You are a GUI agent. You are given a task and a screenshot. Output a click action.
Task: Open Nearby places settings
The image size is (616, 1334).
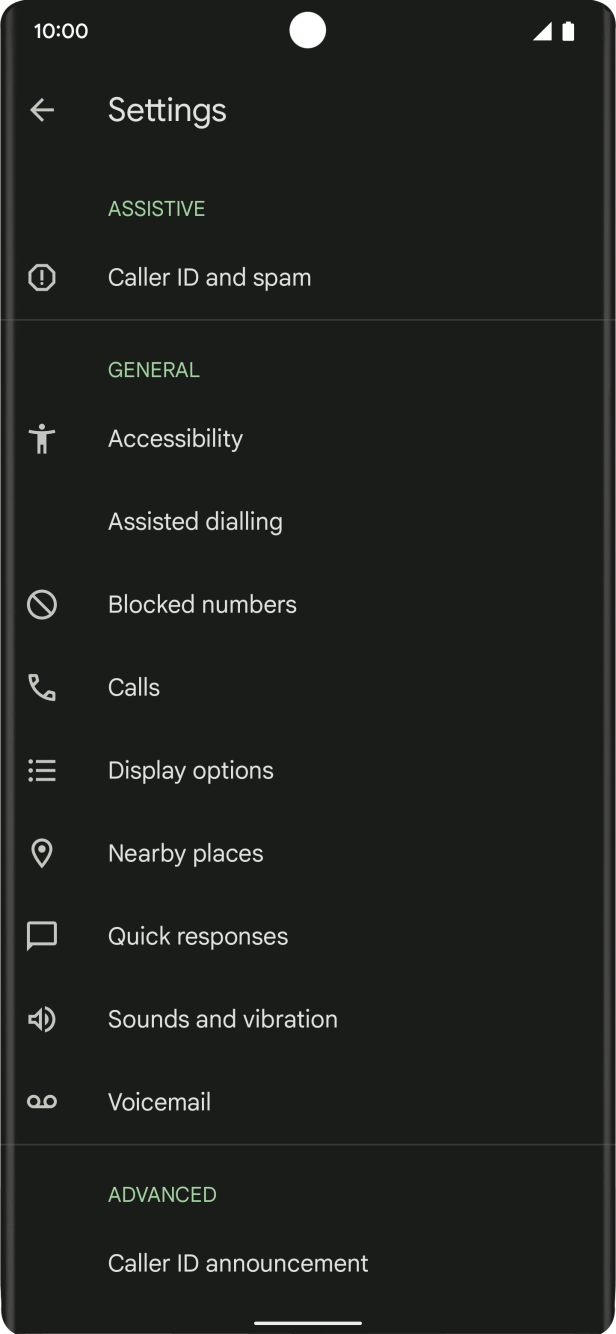[185, 853]
